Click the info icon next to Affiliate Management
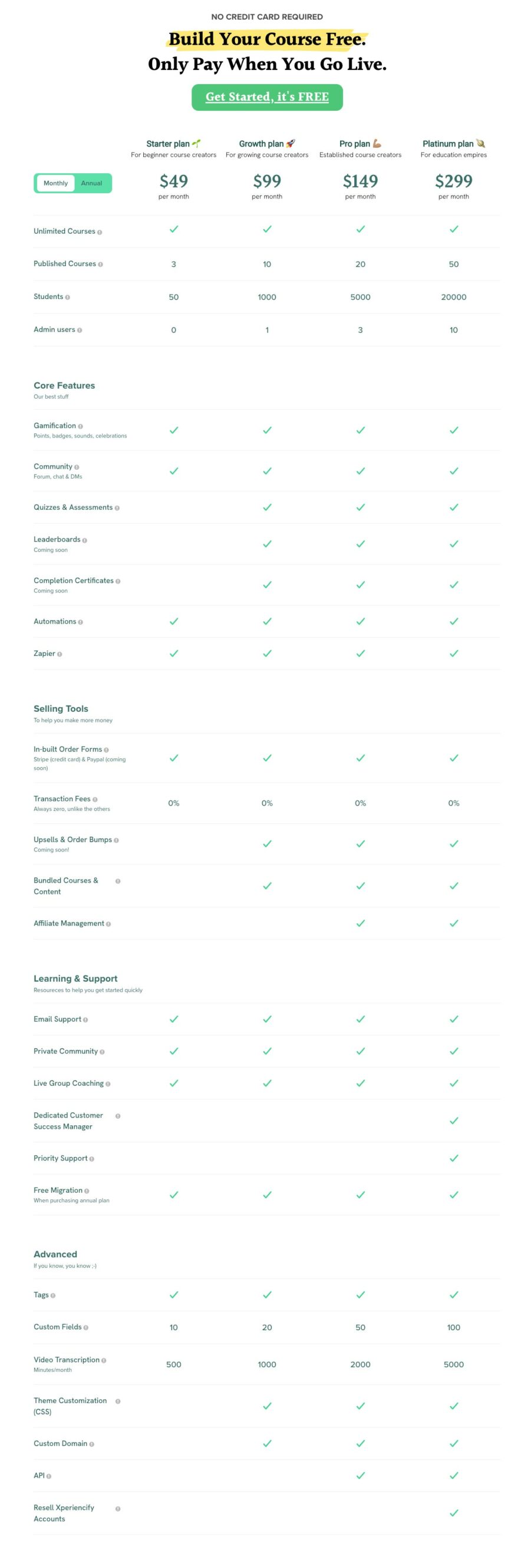The image size is (521, 1568). click(108, 924)
